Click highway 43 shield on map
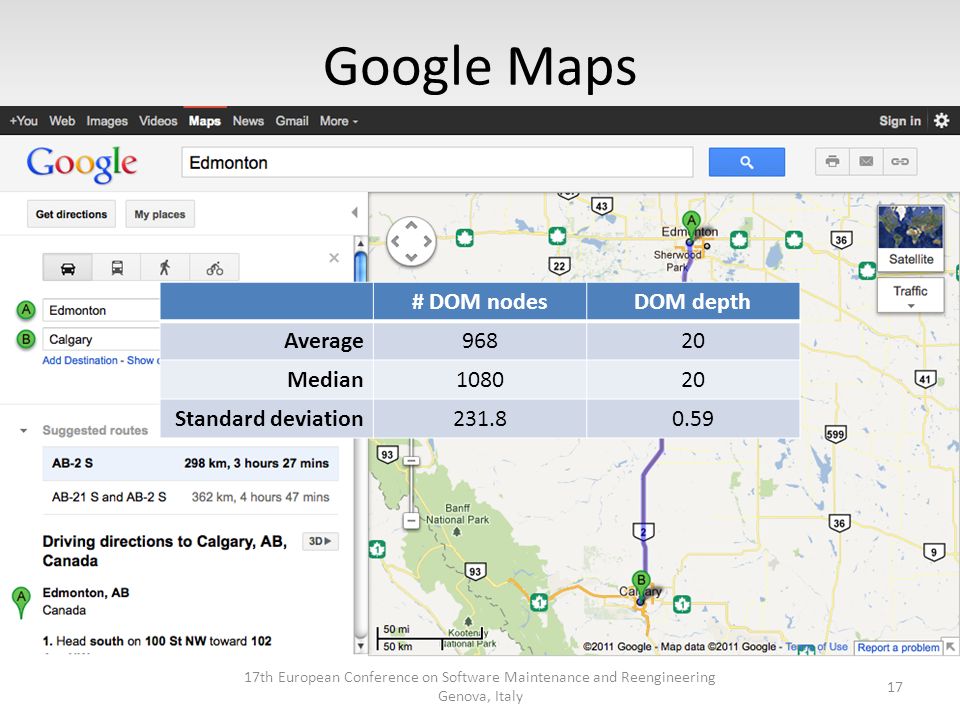 [x=602, y=206]
